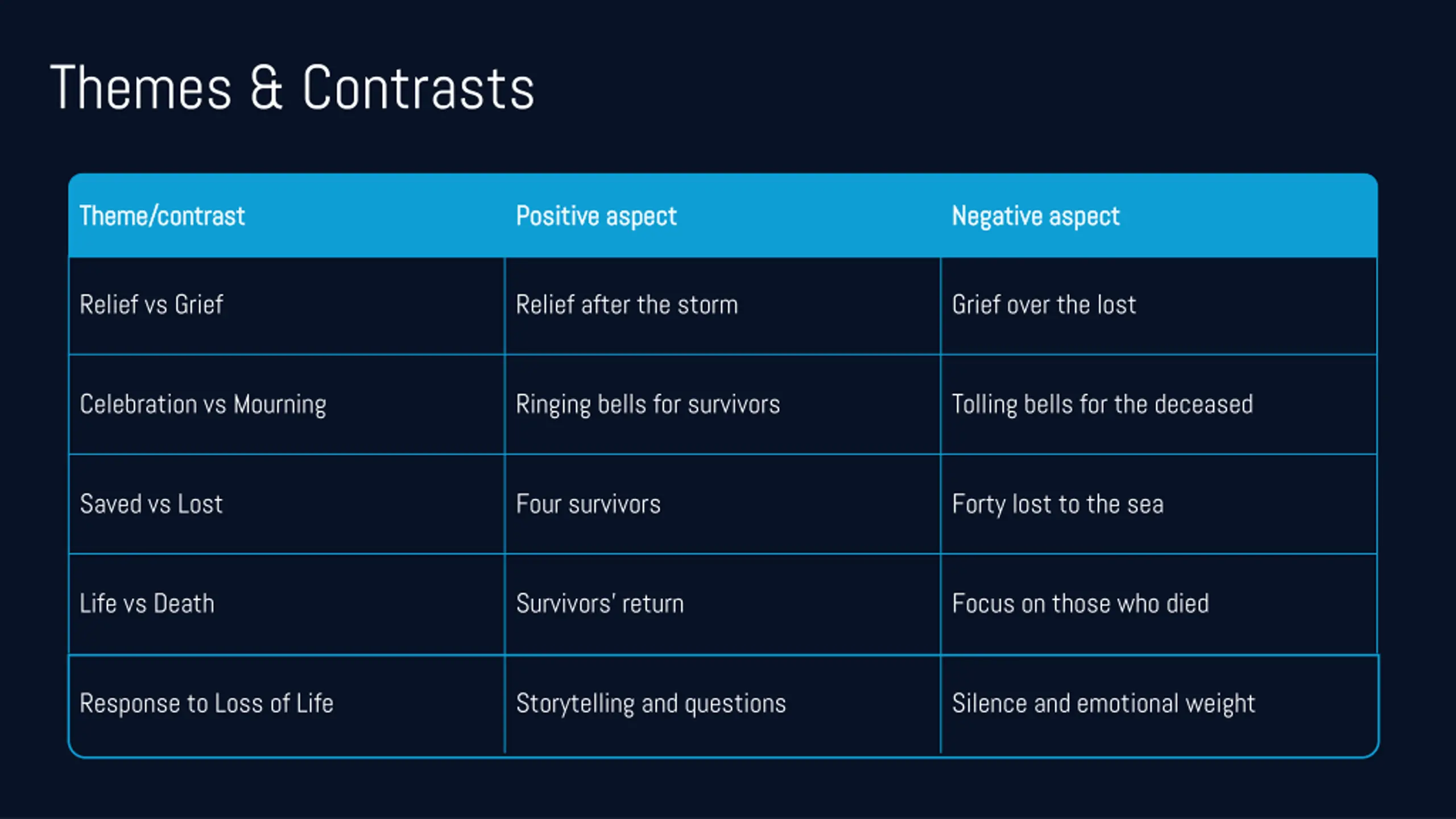The image size is (1456, 819).
Task: Click the Celebration vs Mourning cell
Action: 287,404
